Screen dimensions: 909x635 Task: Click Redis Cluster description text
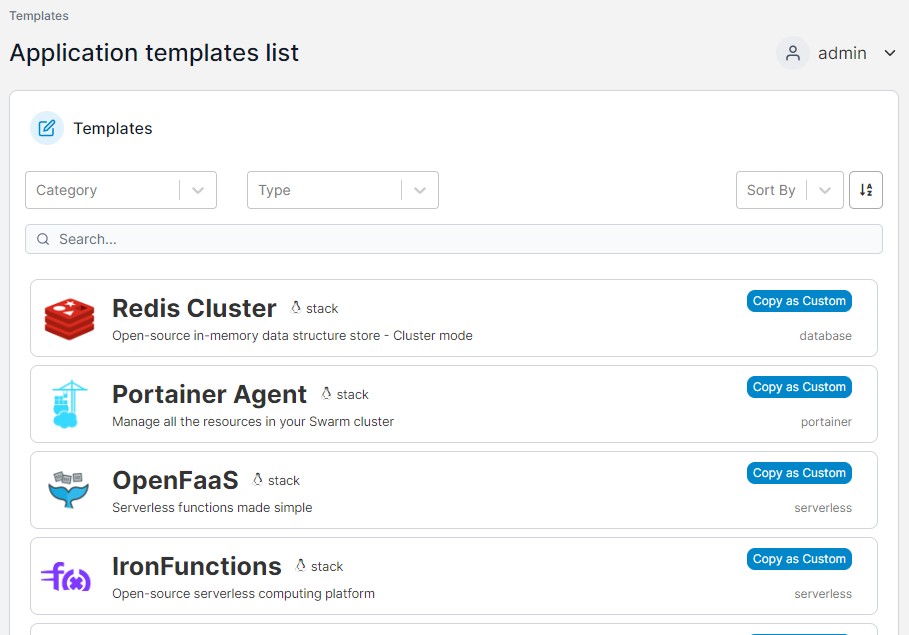tap(292, 335)
